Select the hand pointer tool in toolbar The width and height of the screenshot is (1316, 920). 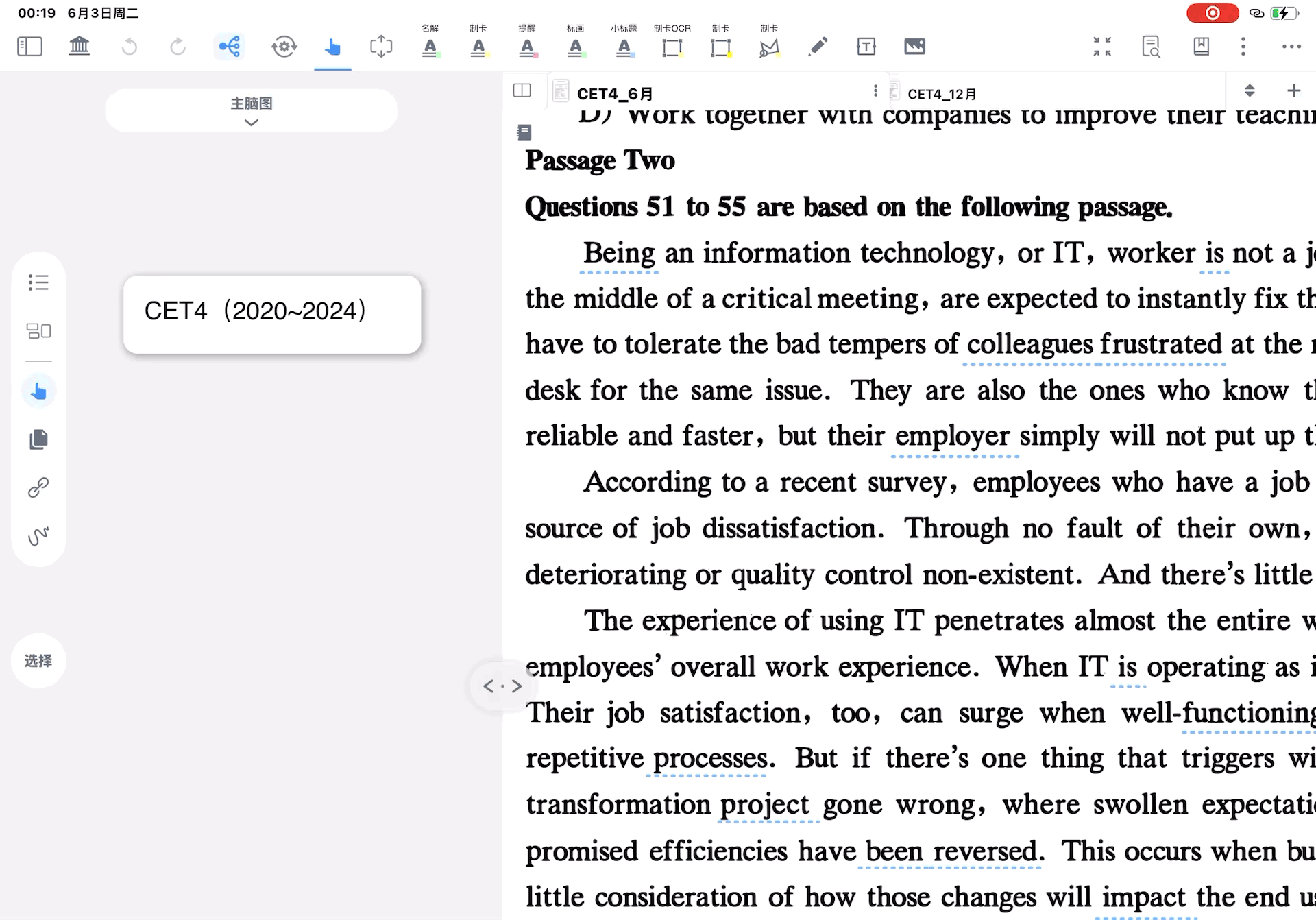coord(332,47)
